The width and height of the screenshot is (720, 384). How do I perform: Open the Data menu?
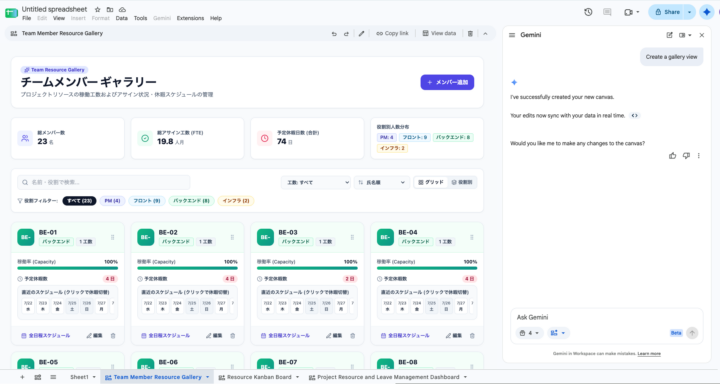tap(122, 18)
